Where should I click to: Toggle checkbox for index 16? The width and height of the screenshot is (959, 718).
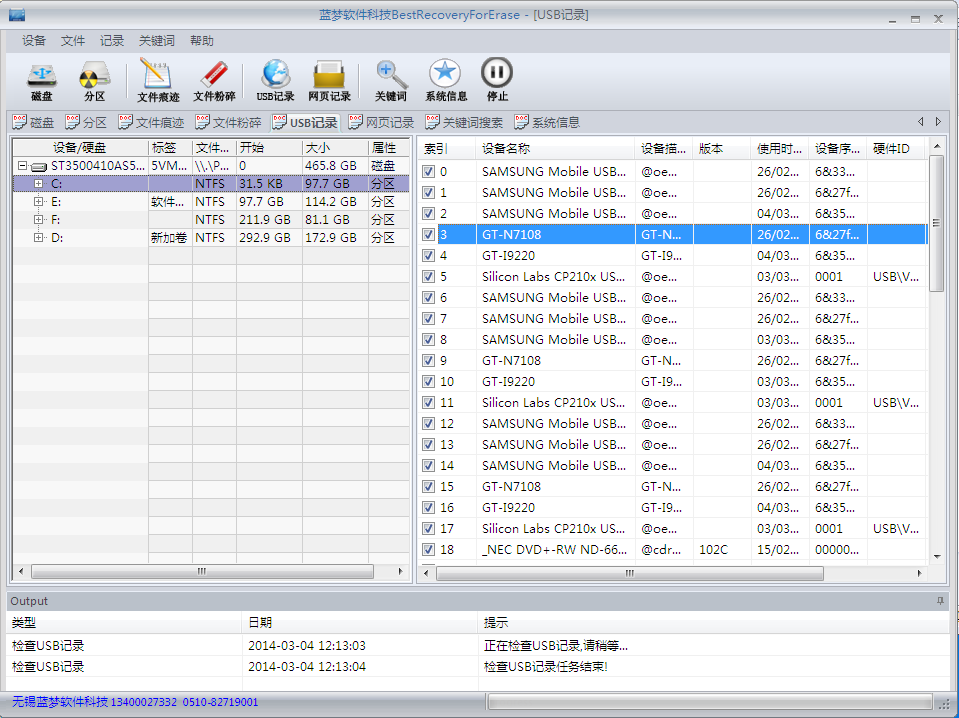(429, 508)
